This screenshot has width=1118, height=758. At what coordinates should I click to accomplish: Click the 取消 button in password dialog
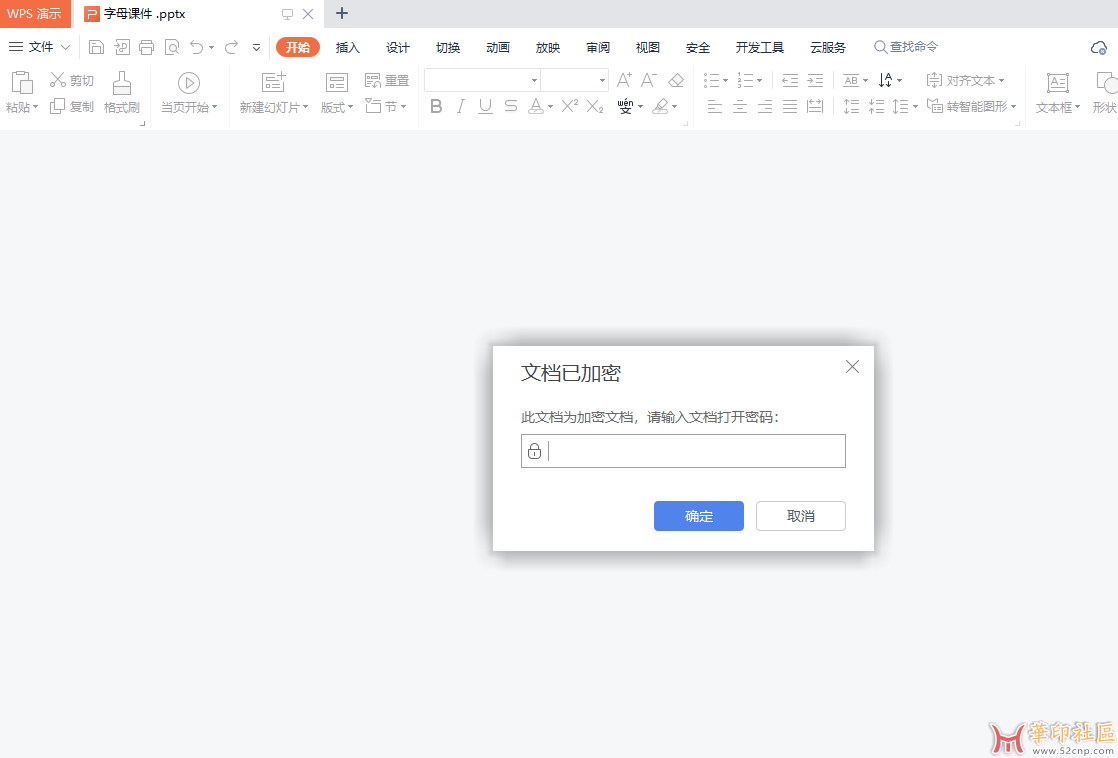pos(800,516)
